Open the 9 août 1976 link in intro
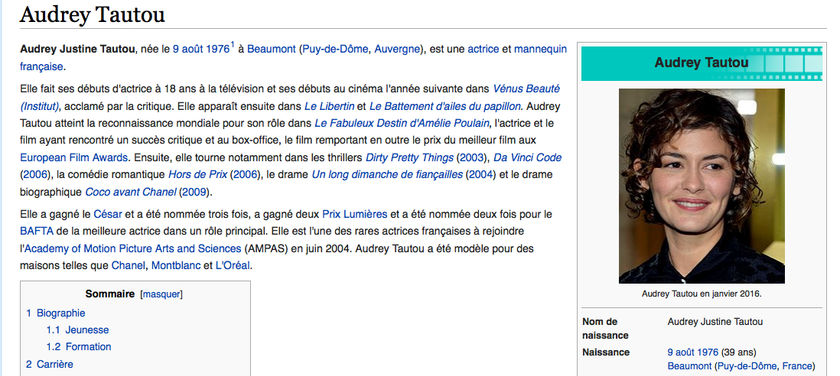 pyautogui.click(x=201, y=49)
